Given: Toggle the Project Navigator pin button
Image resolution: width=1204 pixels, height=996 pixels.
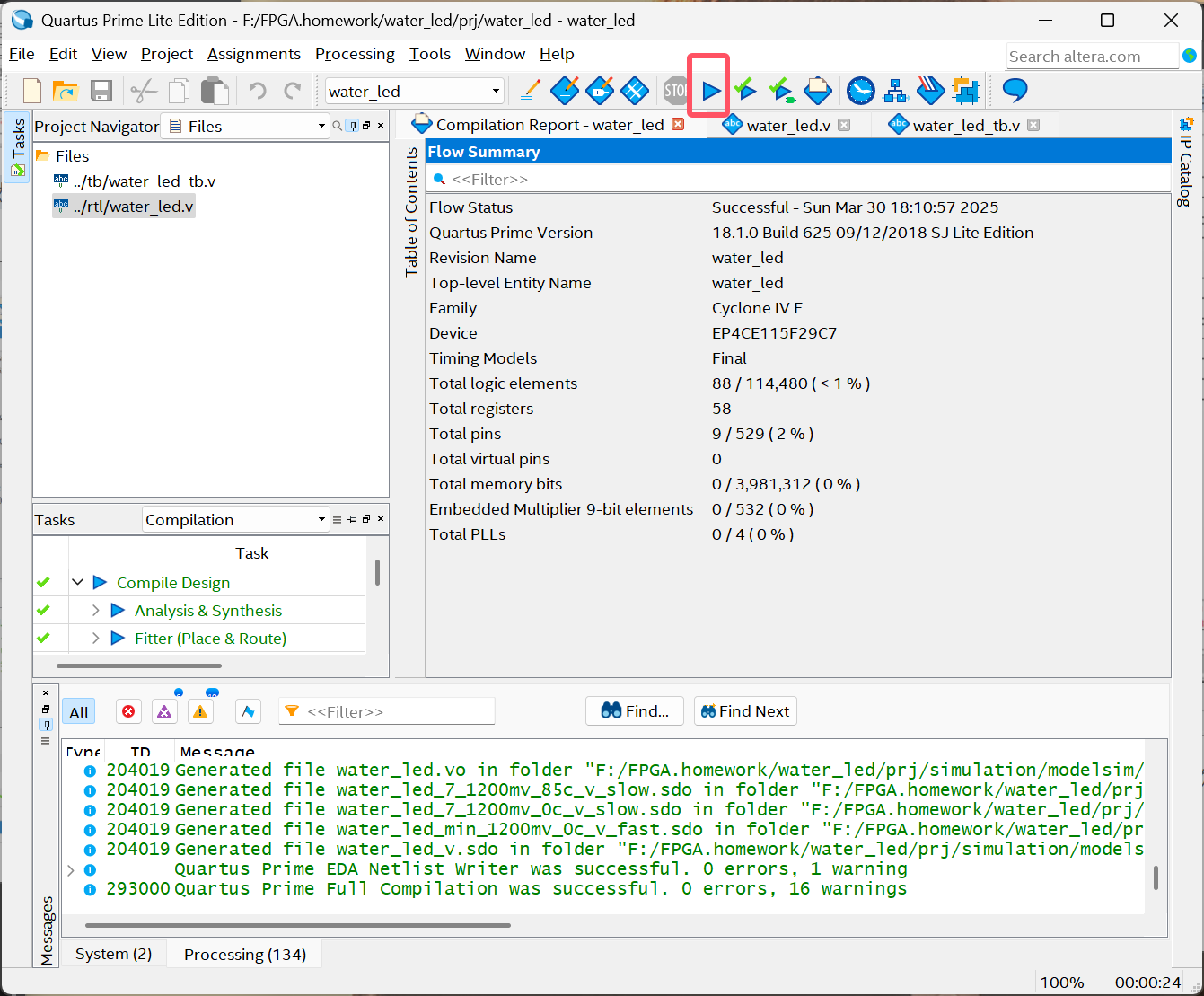Looking at the screenshot, I should [x=353, y=126].
